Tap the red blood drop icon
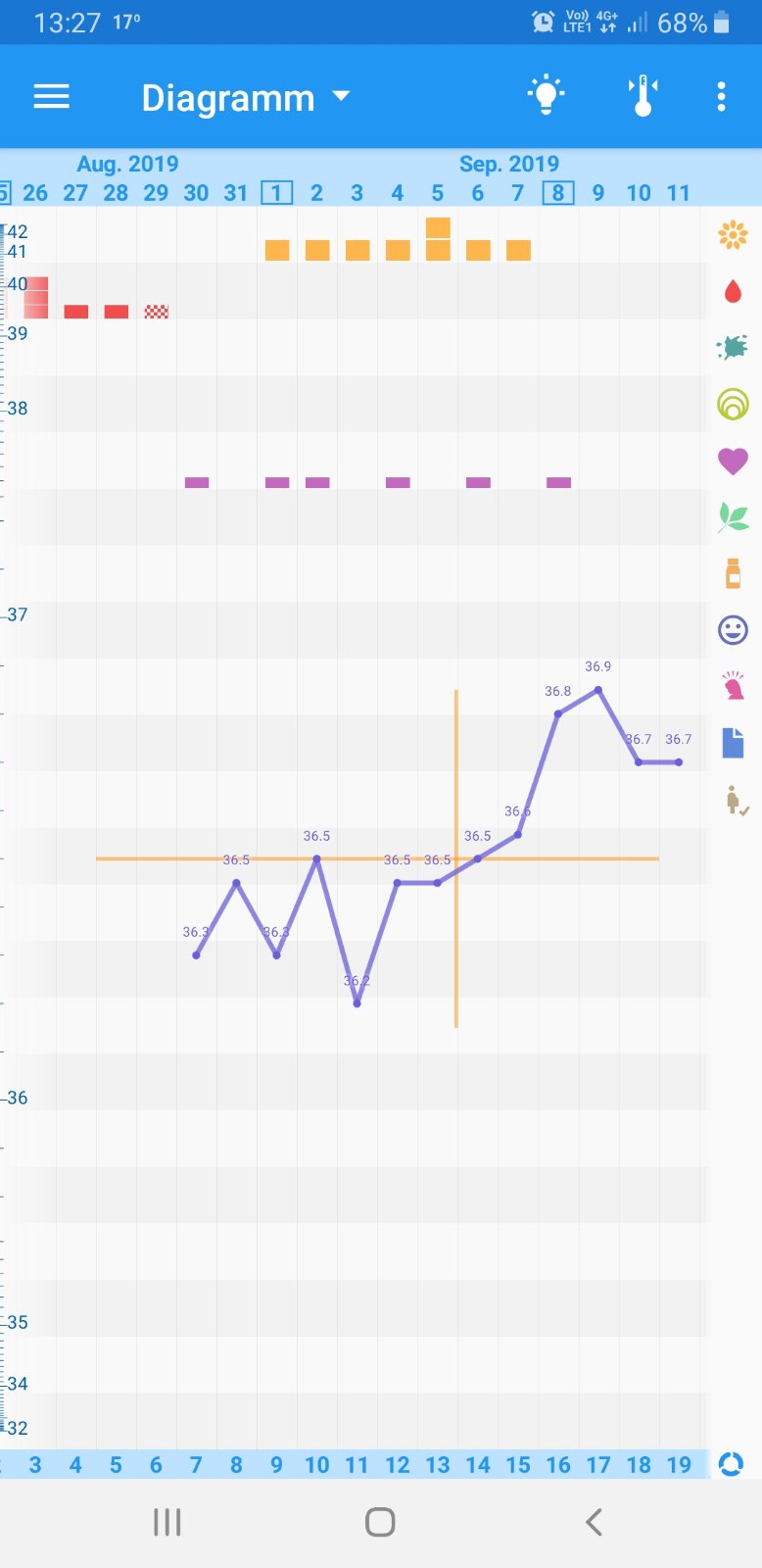The width and height of the screenshot is (762, 1568). click(x=733, y=291)
